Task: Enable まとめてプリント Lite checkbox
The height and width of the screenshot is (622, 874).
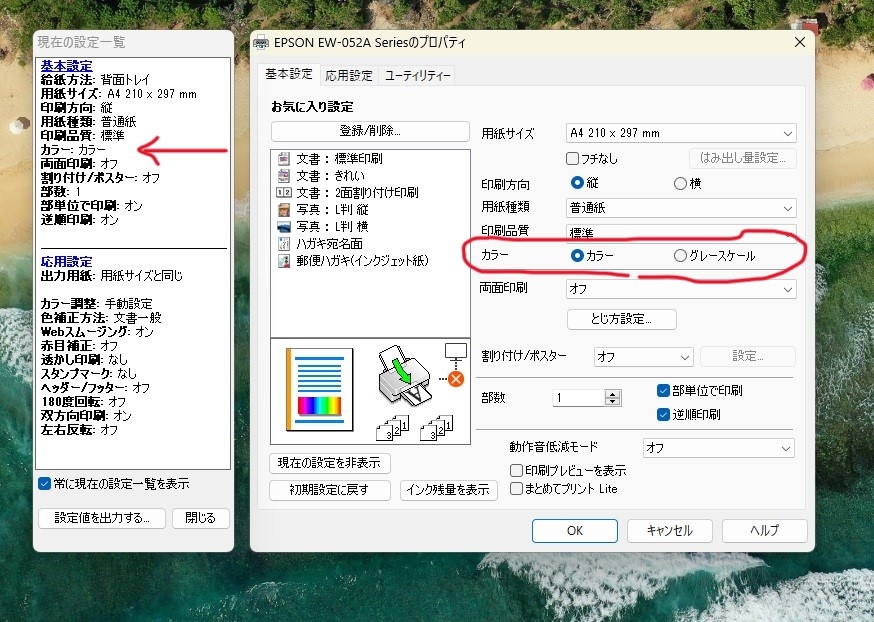Action: pos(517,489)
